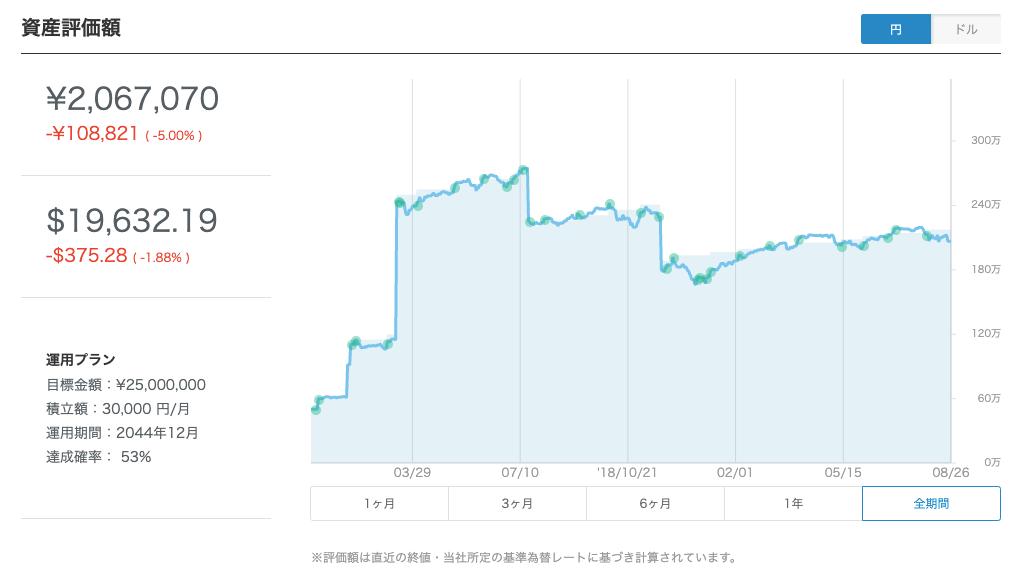
Task: Switch the chart to 6ヶ月
Action: point(655,504)
